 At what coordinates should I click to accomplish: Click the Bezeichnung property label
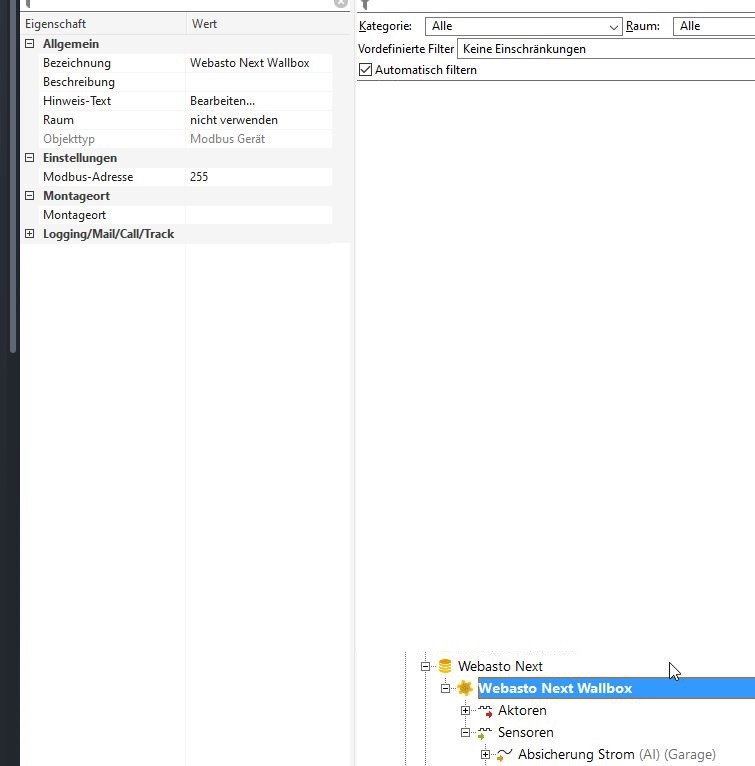pyautogui.click(x=77, y=63)
